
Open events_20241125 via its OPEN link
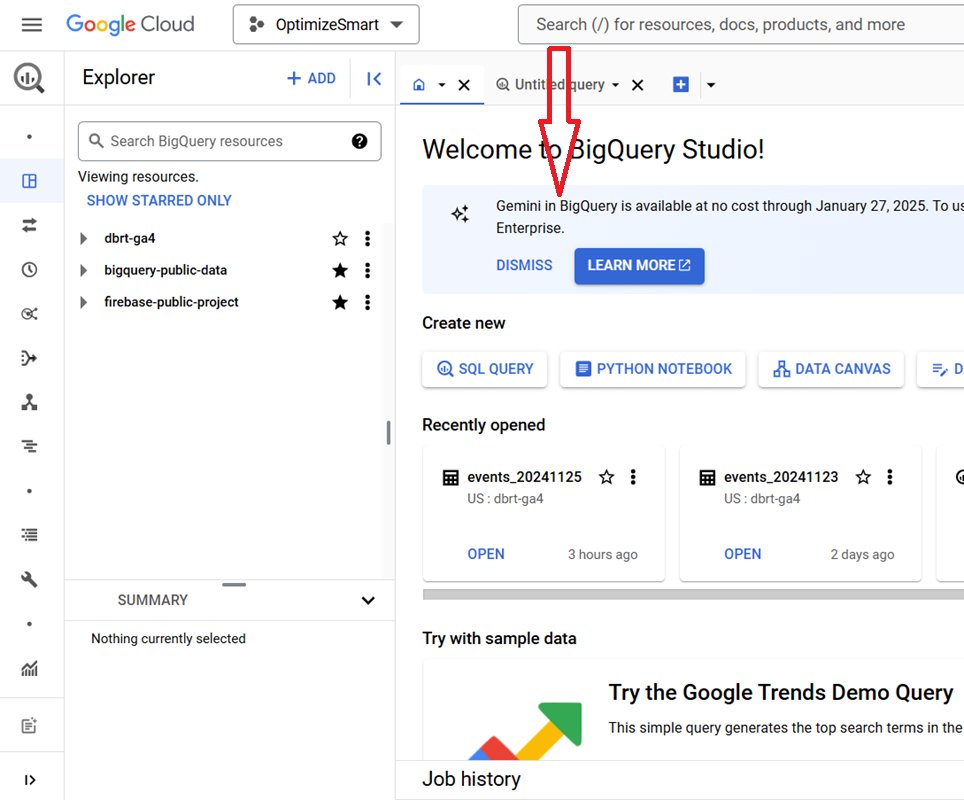[486, 554]
